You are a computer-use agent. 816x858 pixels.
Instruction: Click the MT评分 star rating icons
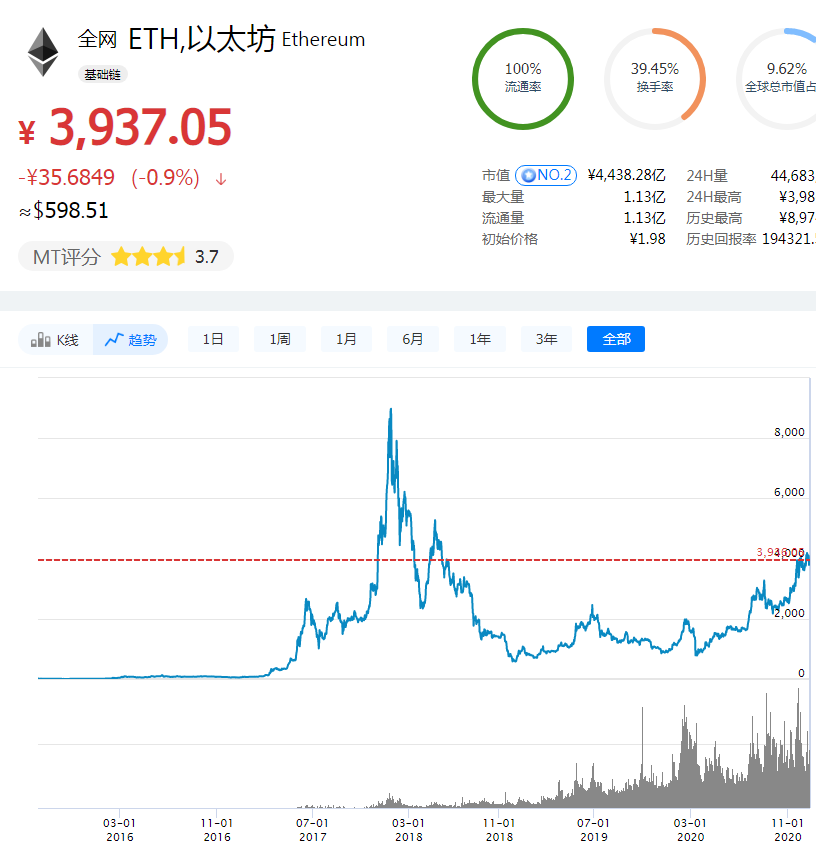[x=148, y=257]
